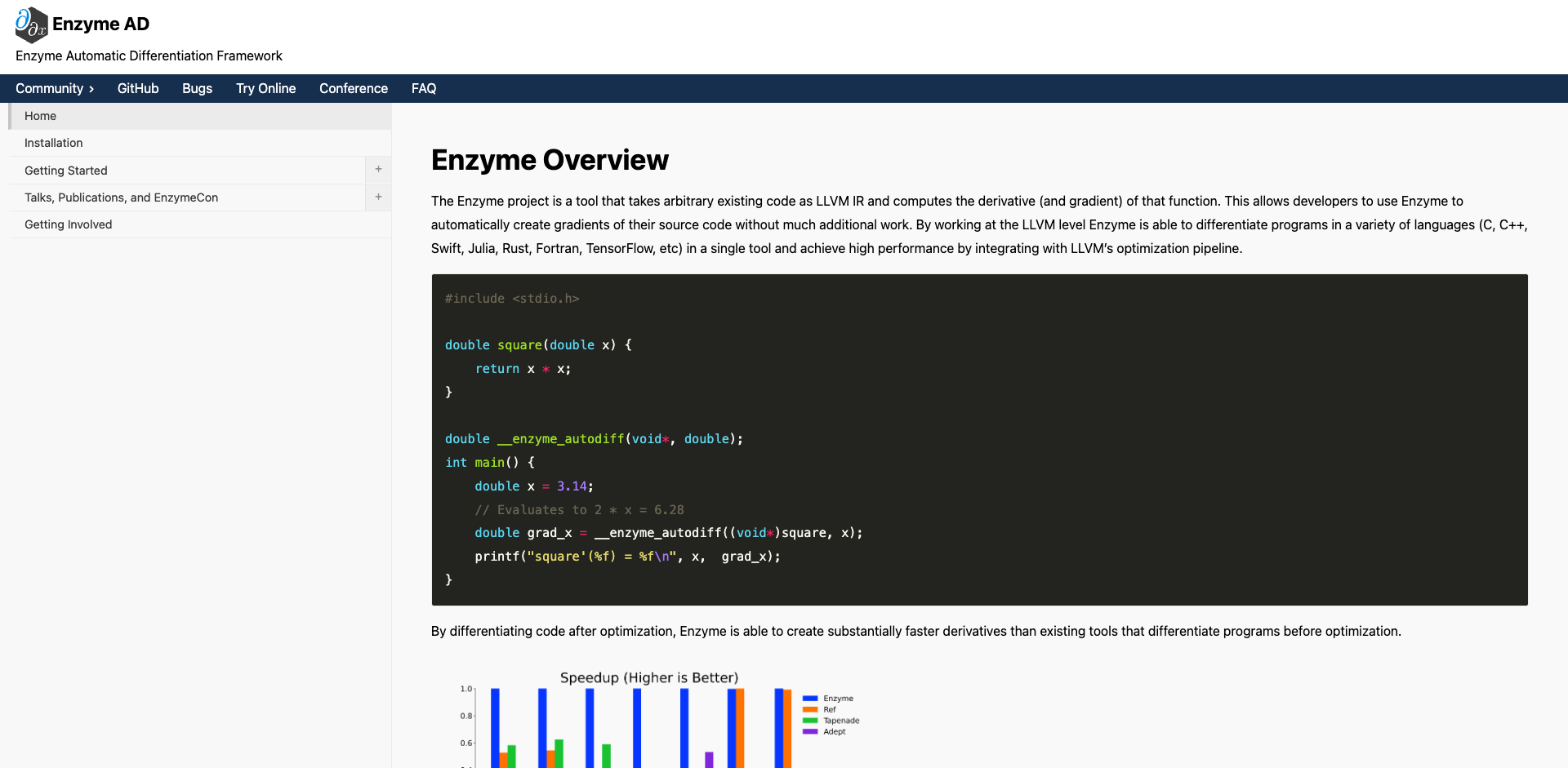
Task: Click the return x * x; code line
Action: [523, 369]
